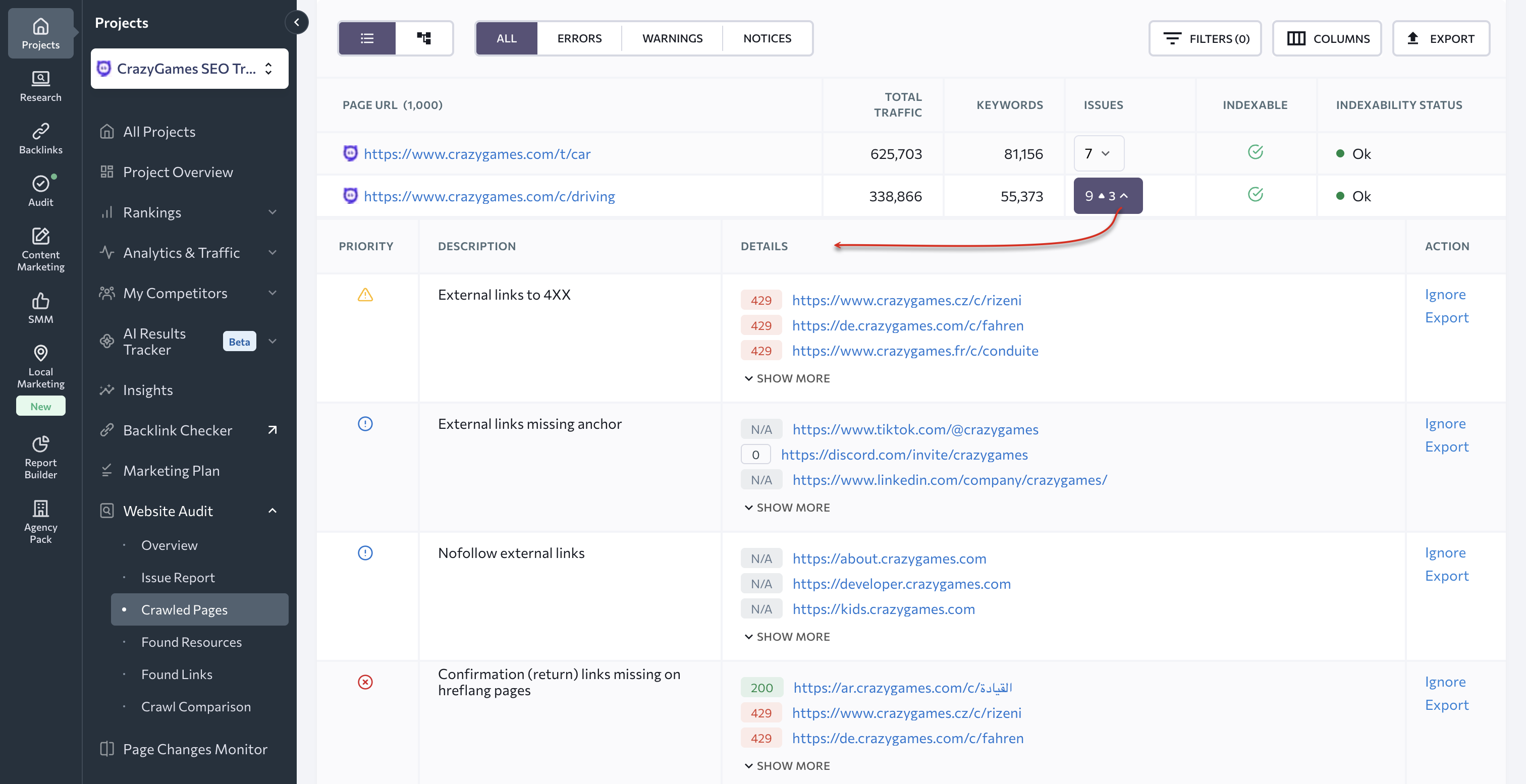Image resolution: width=1526 pixels, height=784 pixels.
Task: Open the COLUMNS button
Action: [x=1327, y=38]
